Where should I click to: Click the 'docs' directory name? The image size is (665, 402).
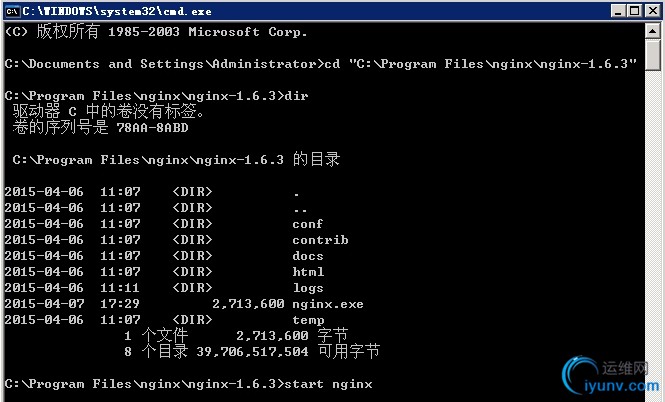tap(308, 256)
